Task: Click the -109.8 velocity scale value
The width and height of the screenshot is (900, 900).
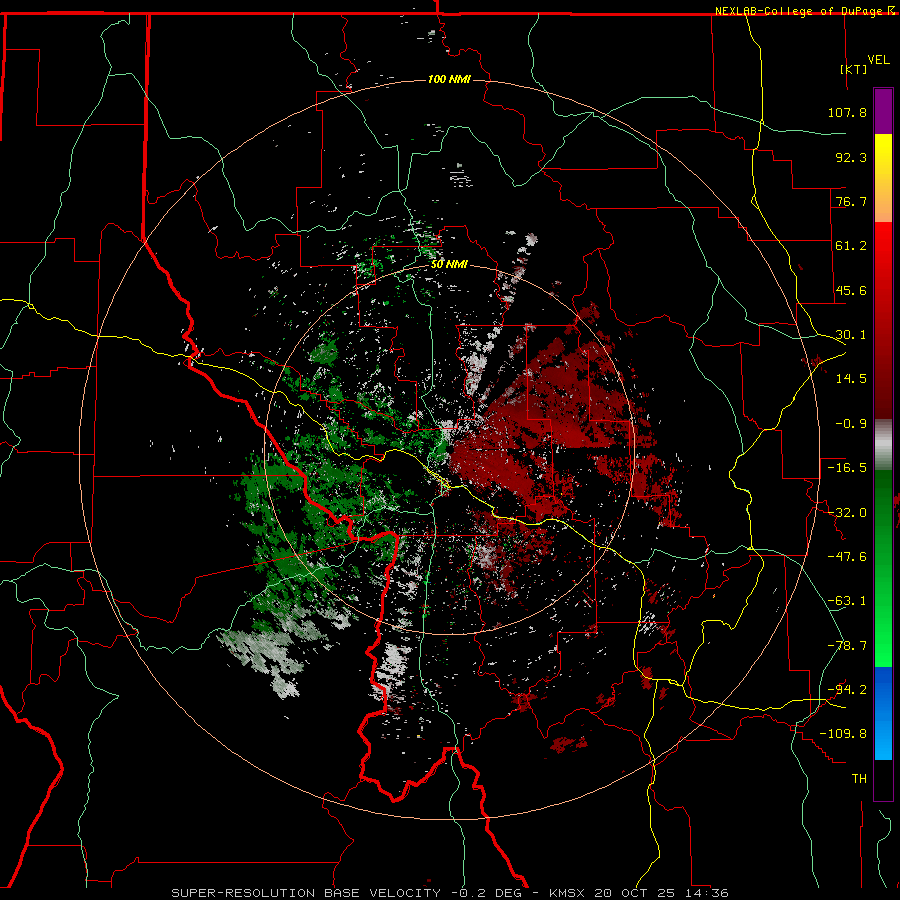Action: pos(843,734)
